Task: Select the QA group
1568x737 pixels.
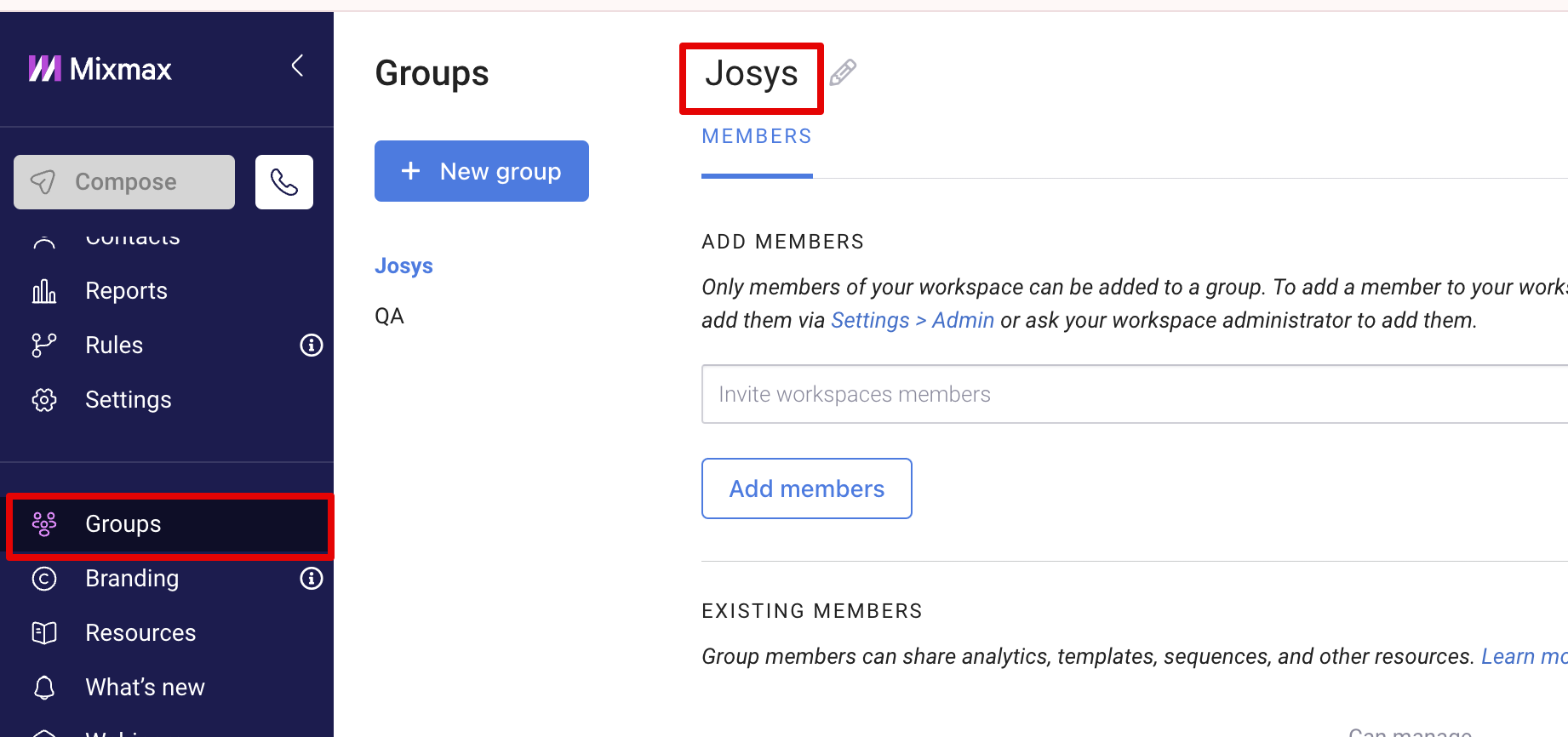Action: (x=389, y=317)
